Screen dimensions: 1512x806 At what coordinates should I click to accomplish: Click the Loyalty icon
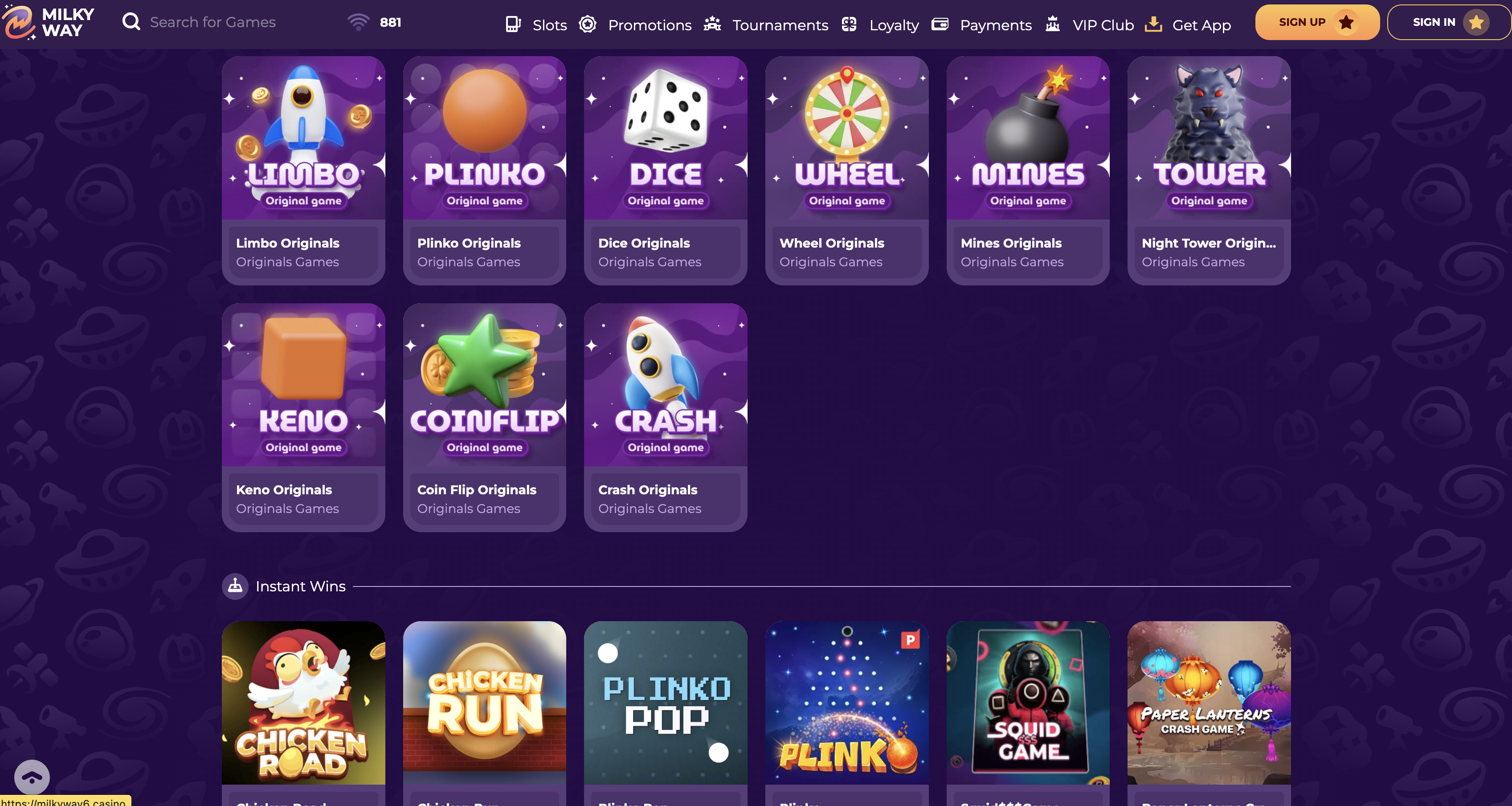point(849,24)
